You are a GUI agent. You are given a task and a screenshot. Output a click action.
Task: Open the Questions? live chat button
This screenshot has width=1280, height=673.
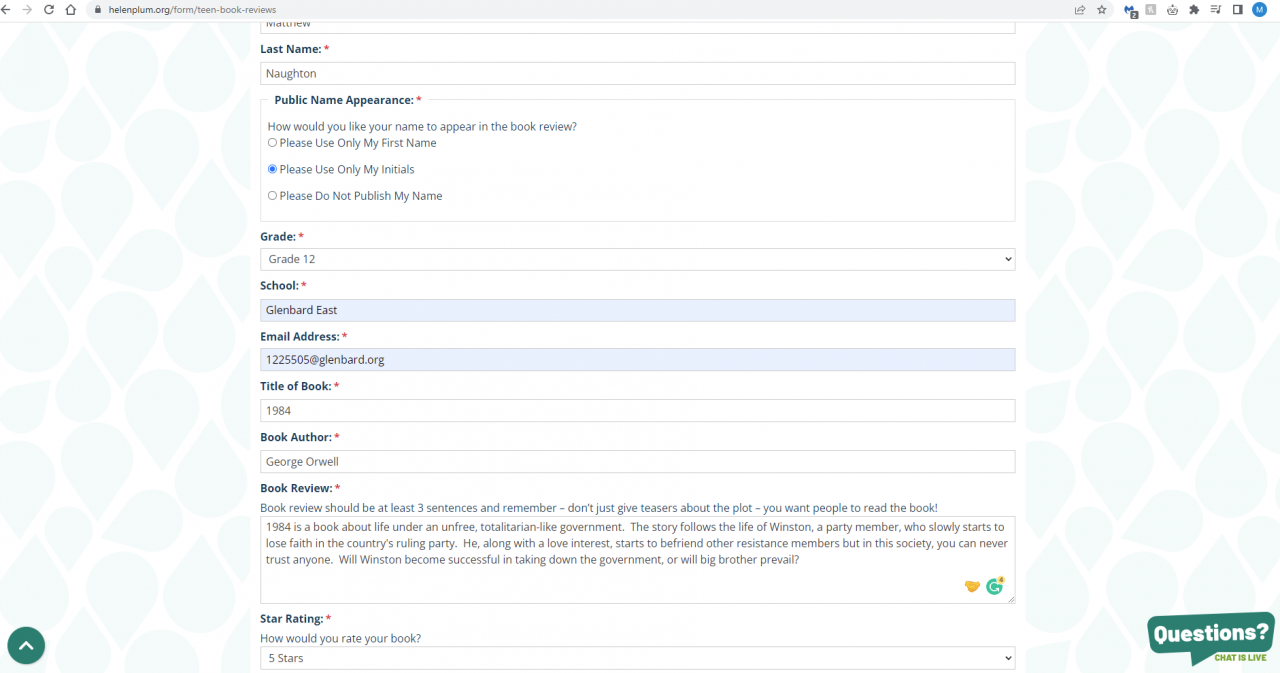click(1211, 638)
